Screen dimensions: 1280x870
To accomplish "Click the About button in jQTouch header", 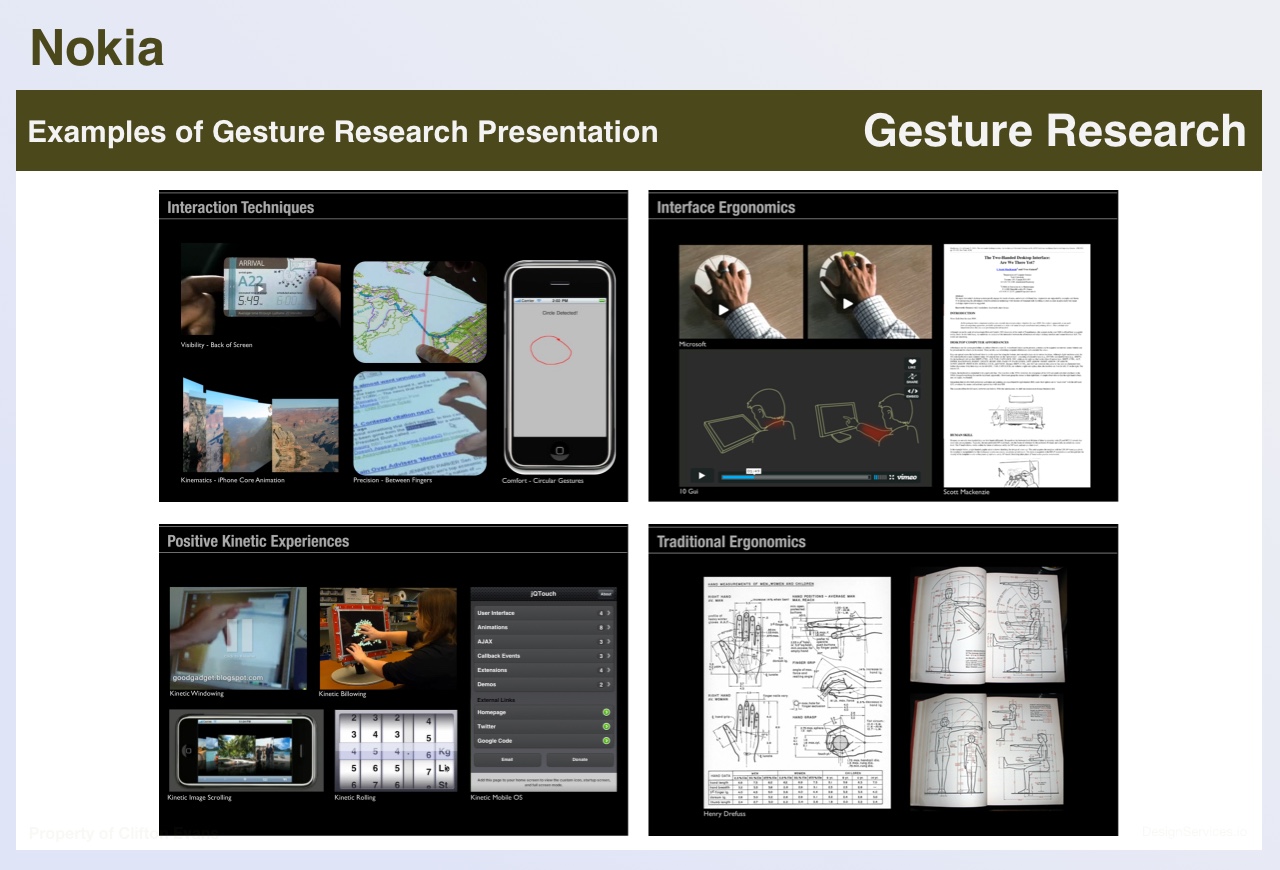I will 605,594.
